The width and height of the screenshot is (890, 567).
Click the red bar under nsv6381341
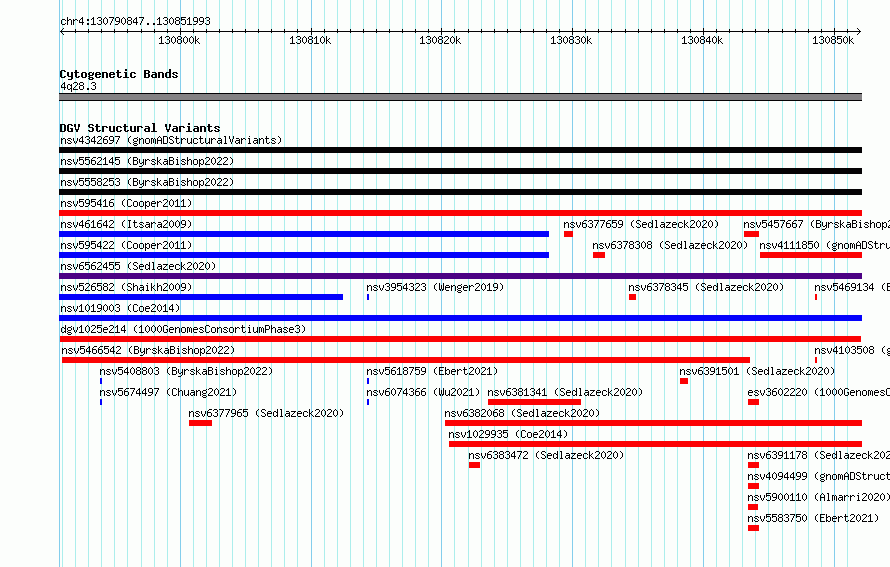(534, 402)
